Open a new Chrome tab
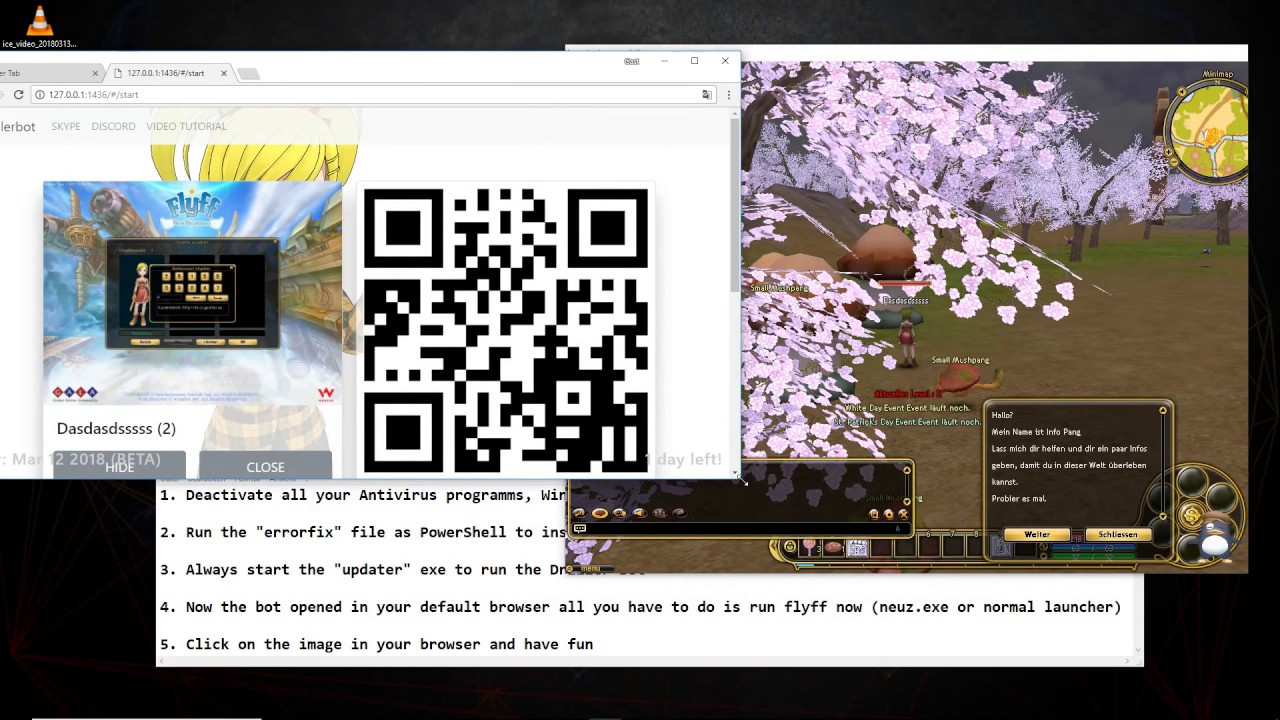Image resolution: width=1280 pixels, height=720 pixels. click(x=249, y=73)
